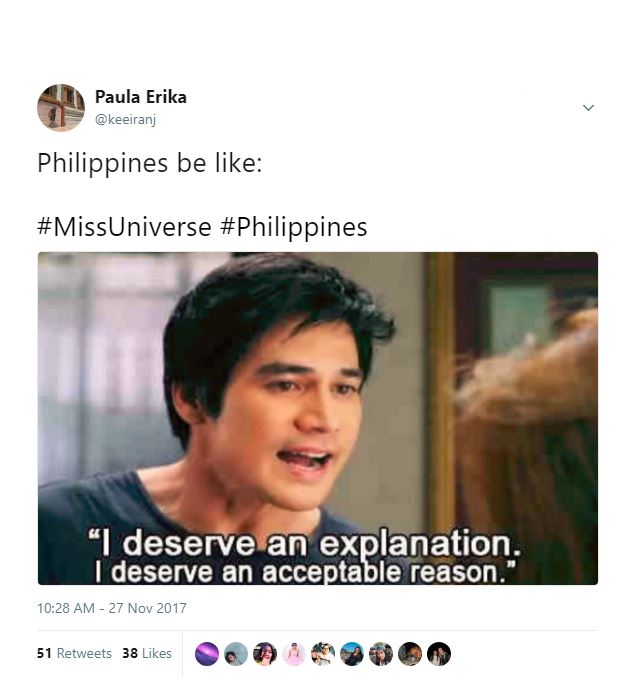Open the @keeiranj handle link

pyautogui.click(x=125, y=119)
